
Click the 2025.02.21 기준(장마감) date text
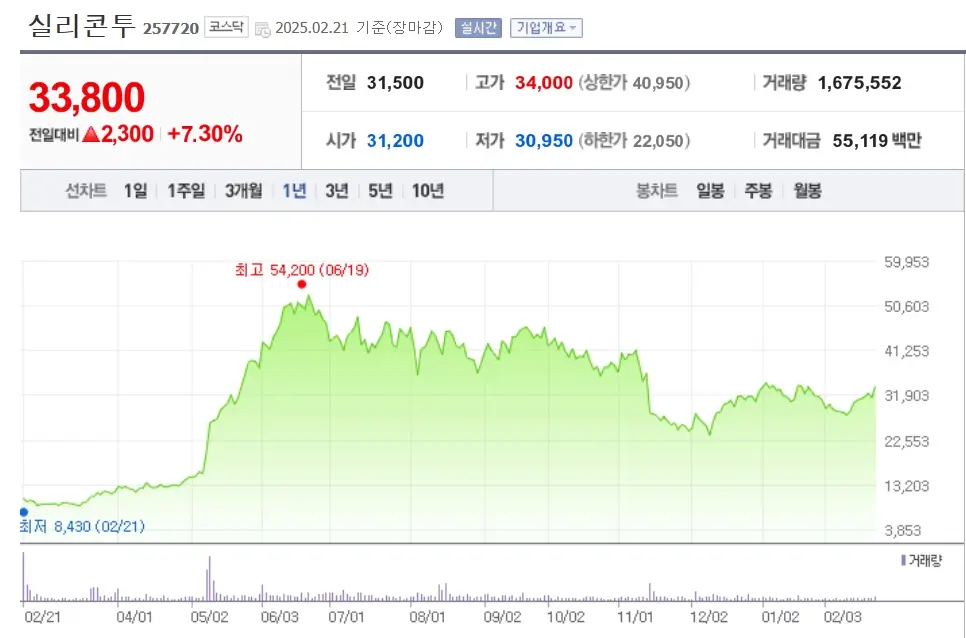(x=359, y=28)
